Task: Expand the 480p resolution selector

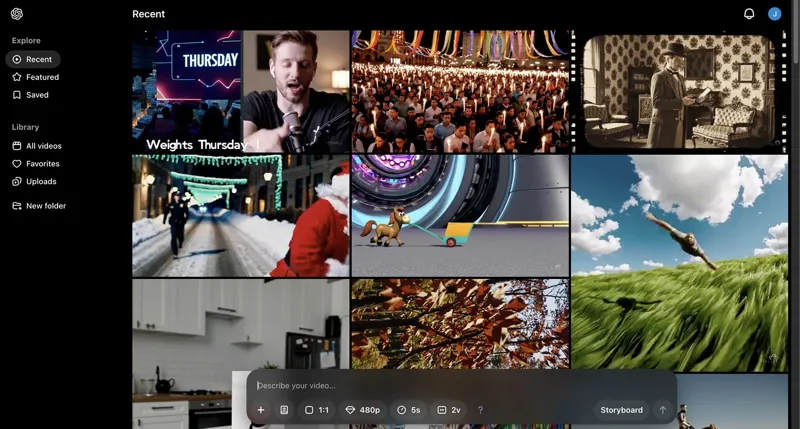Action: coord(362,410)
